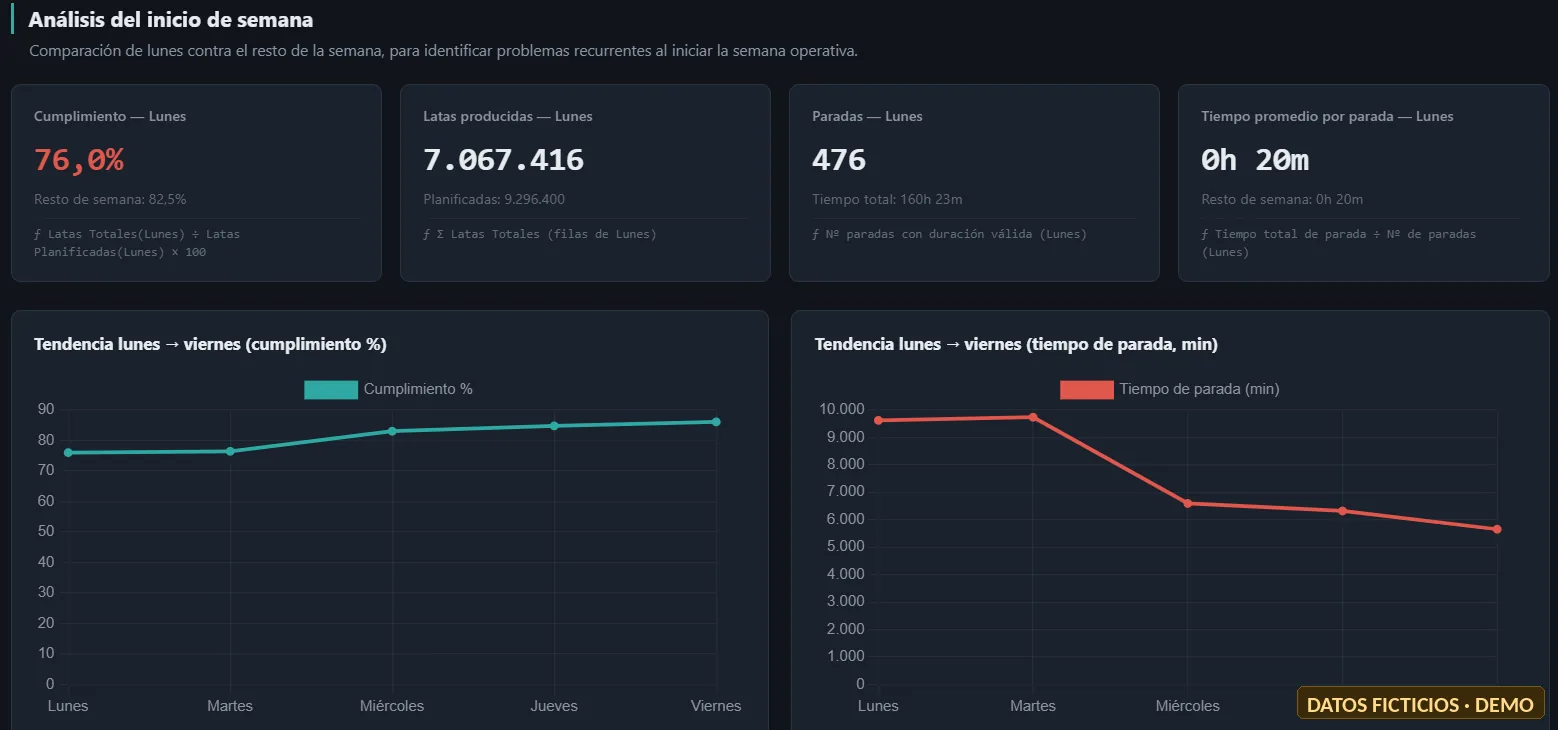
Task: Click the 7.067.416 cans produced value
Action: click(x=503, y=160)
